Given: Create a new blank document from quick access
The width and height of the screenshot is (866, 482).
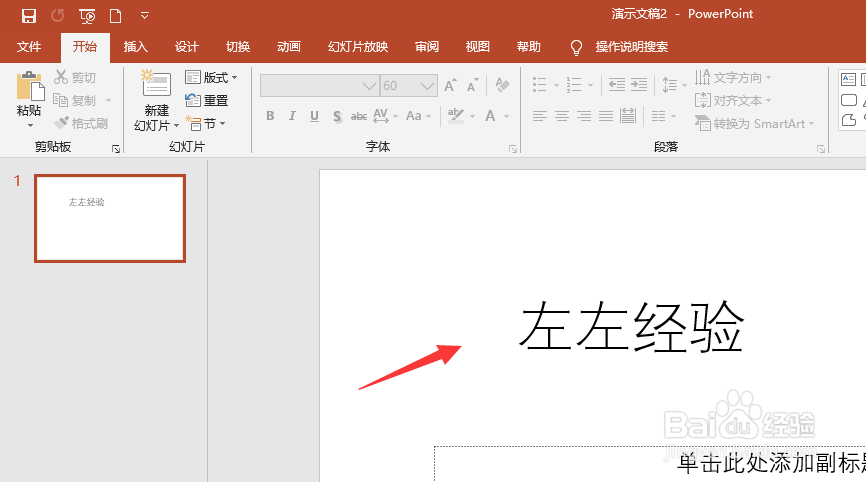Looking at the screenshot, I should (x=115, y=15).
